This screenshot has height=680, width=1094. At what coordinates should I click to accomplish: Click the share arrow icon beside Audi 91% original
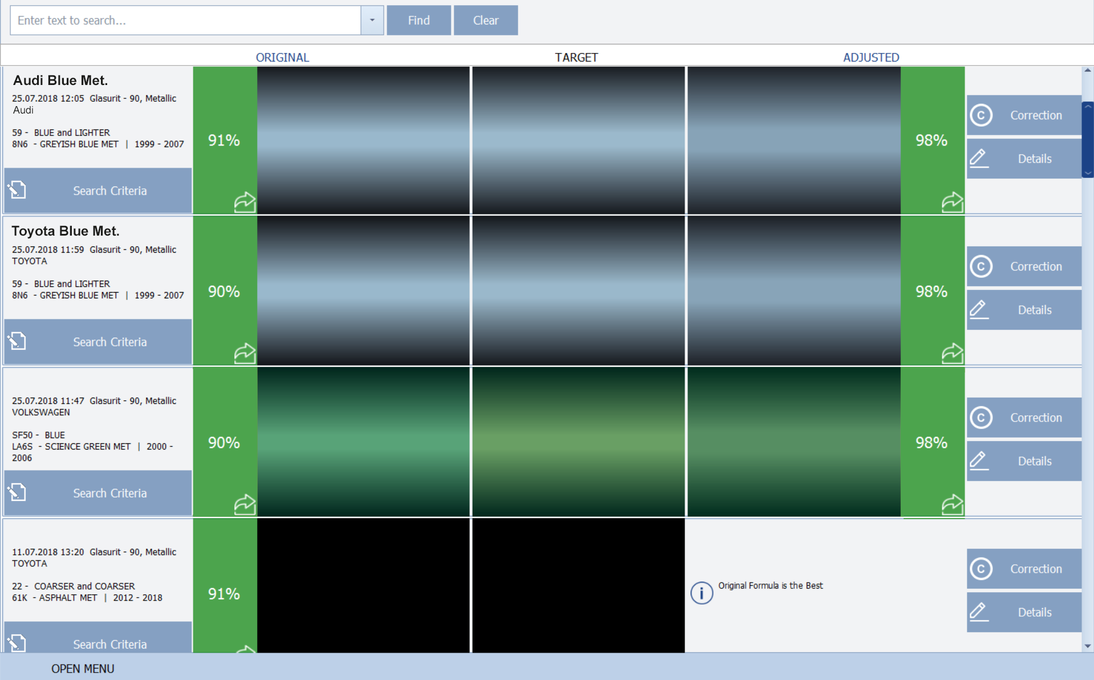click(x=245, y=202)
